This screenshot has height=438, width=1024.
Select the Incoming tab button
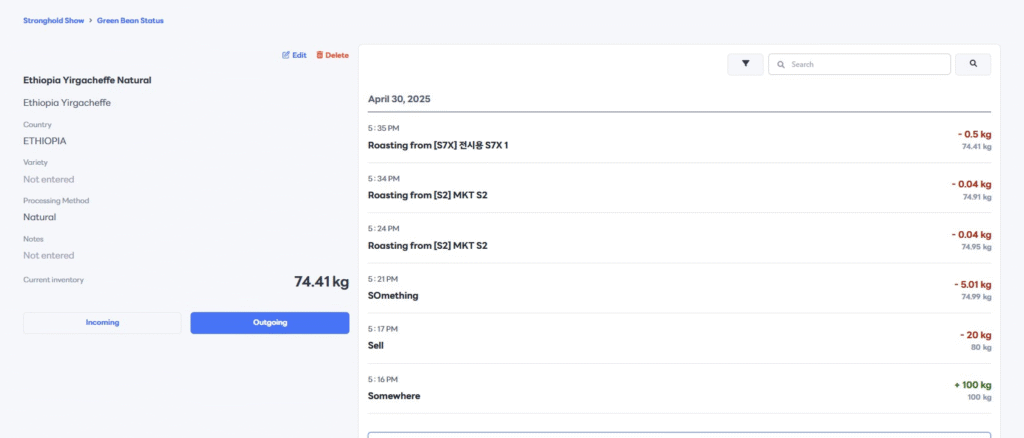tap(103, 322)
